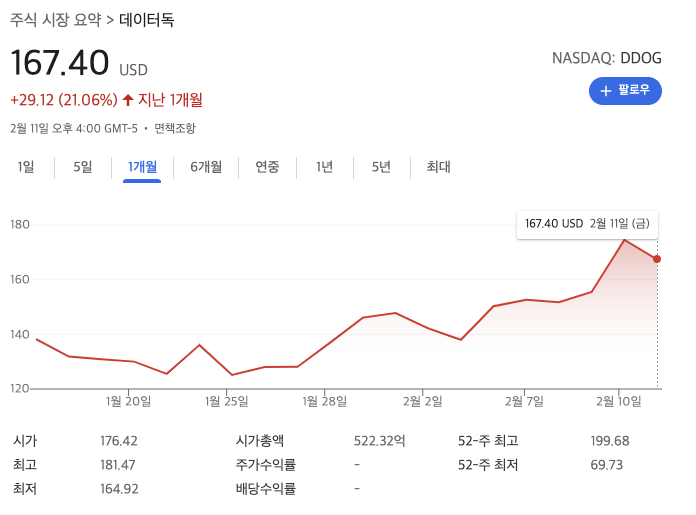Click the 2월 10일 axis label
The height and width of the screenshot is (515, 696).
coord(619,401)
